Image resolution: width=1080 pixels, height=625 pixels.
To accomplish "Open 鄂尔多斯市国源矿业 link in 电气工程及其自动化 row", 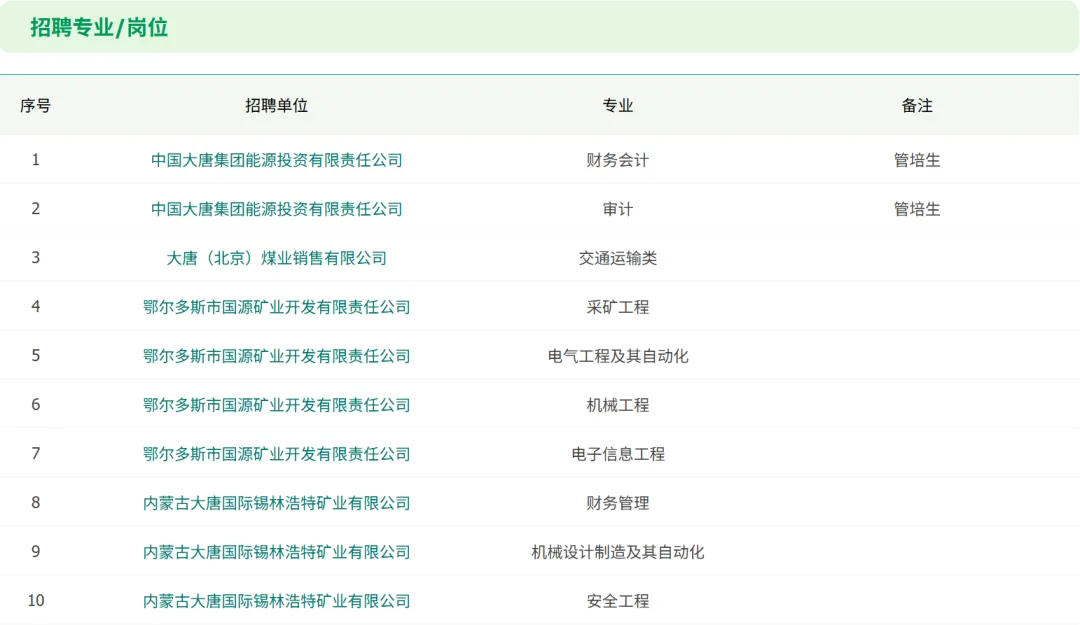I will click(x=276, y=356).
